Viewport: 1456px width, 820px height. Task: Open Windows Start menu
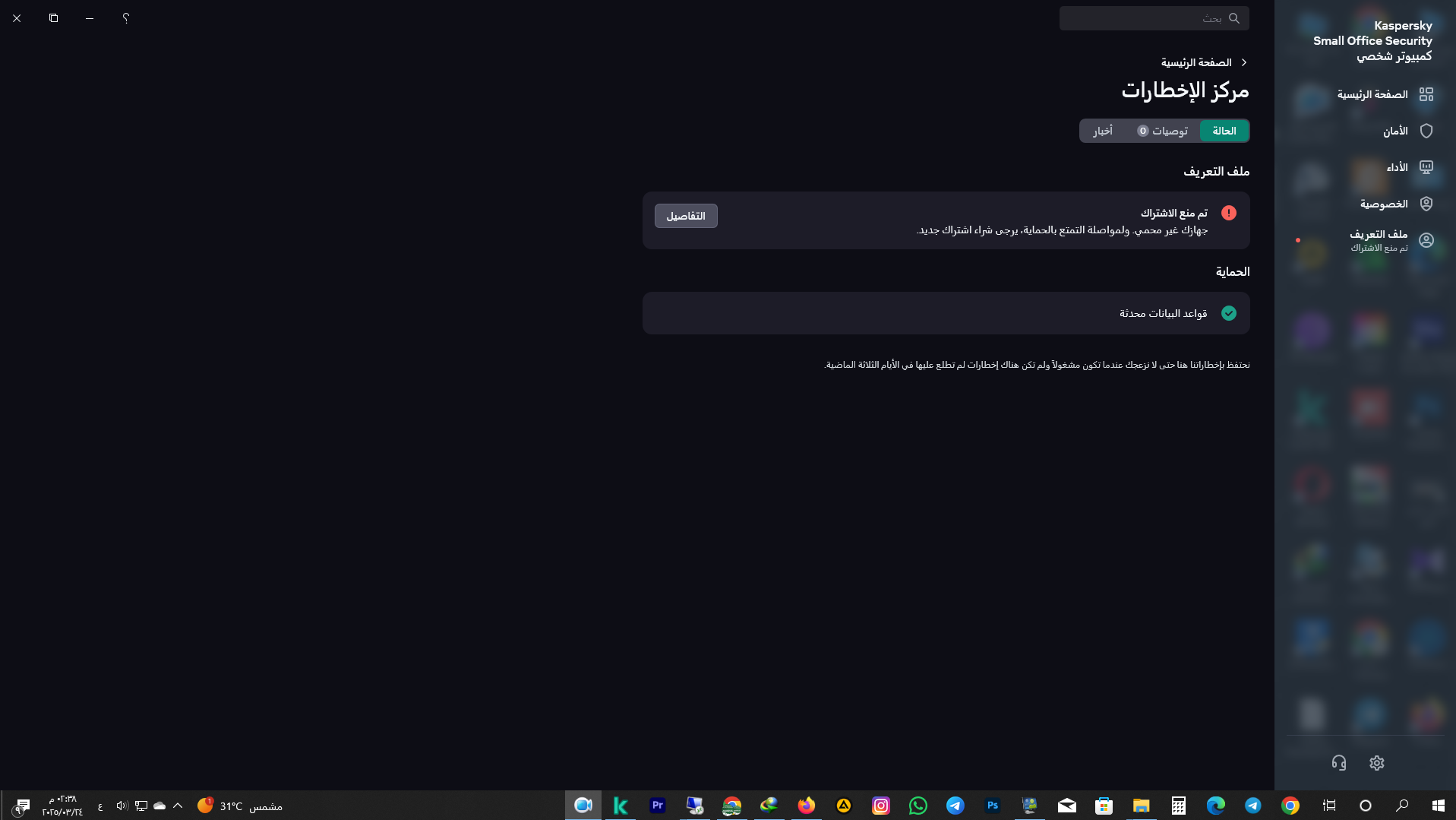pyautogui.click(x=1439, y=806)
